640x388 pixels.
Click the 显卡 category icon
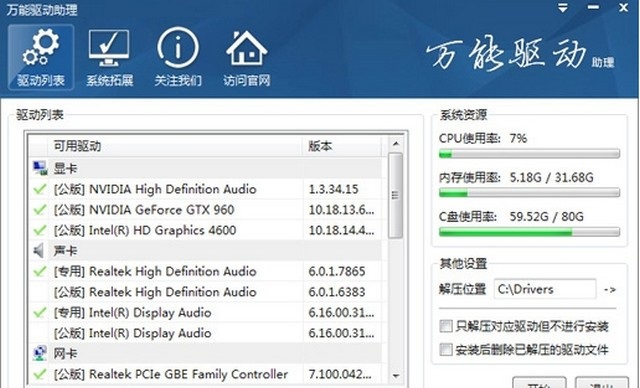click(40, 168)
